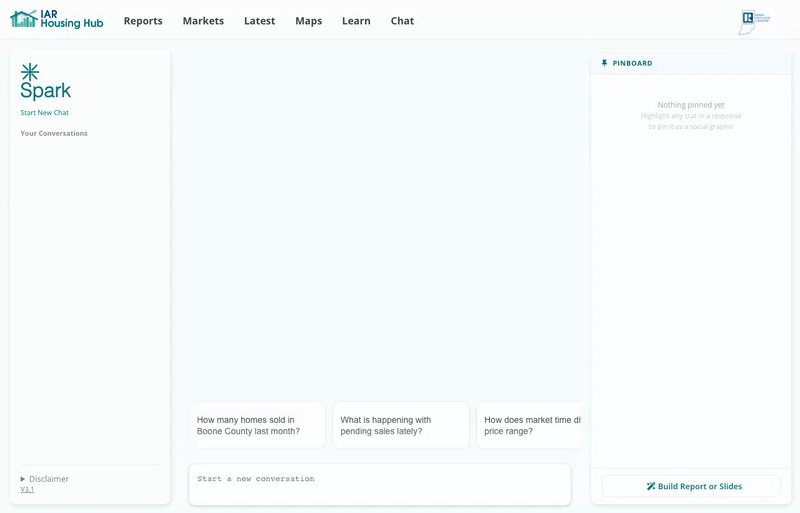Screen dimensions: 800x513
Task: Start a new chat
Action: point(44,113)
